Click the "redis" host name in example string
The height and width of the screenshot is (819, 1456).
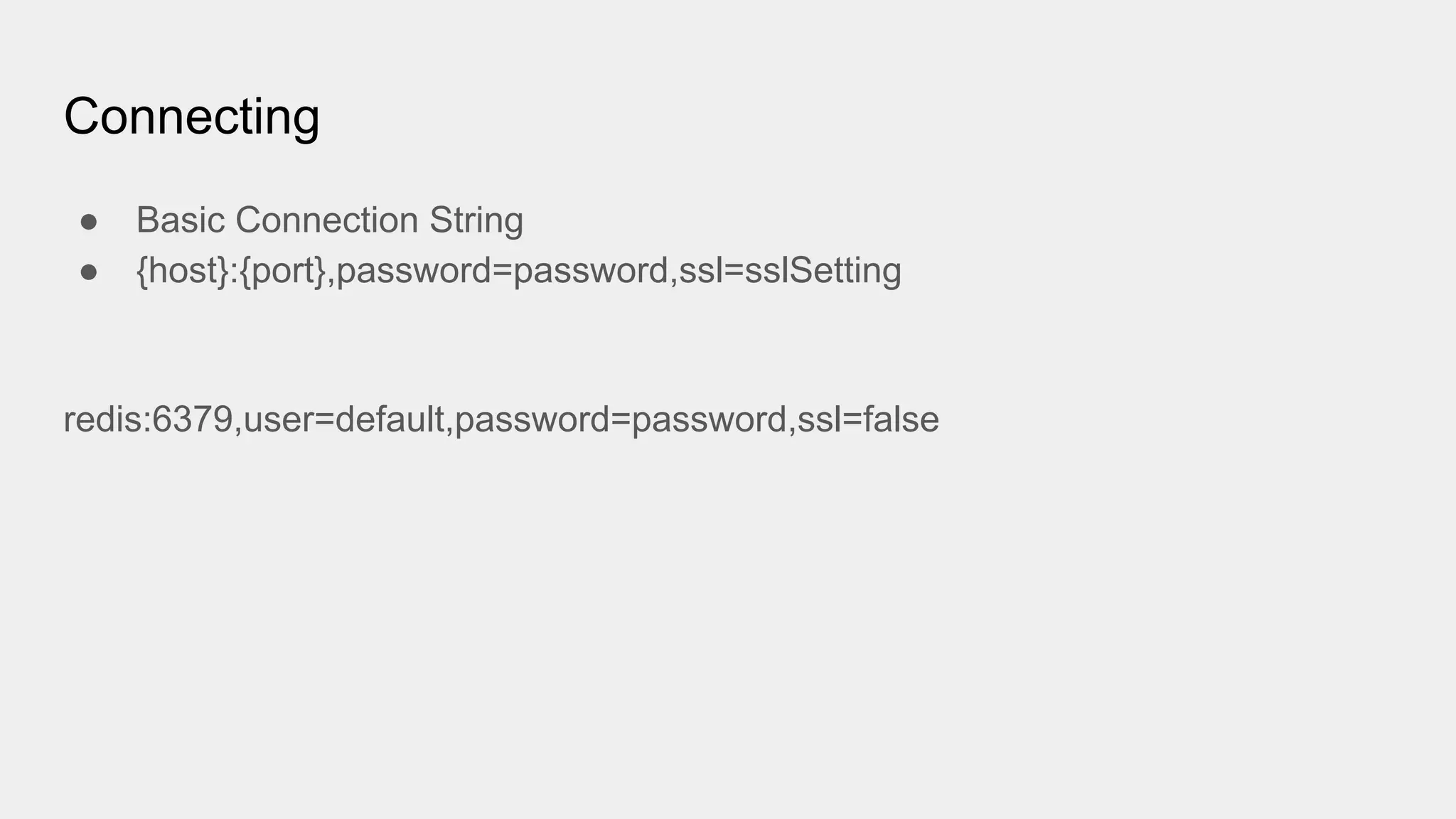tap(102, 419)
